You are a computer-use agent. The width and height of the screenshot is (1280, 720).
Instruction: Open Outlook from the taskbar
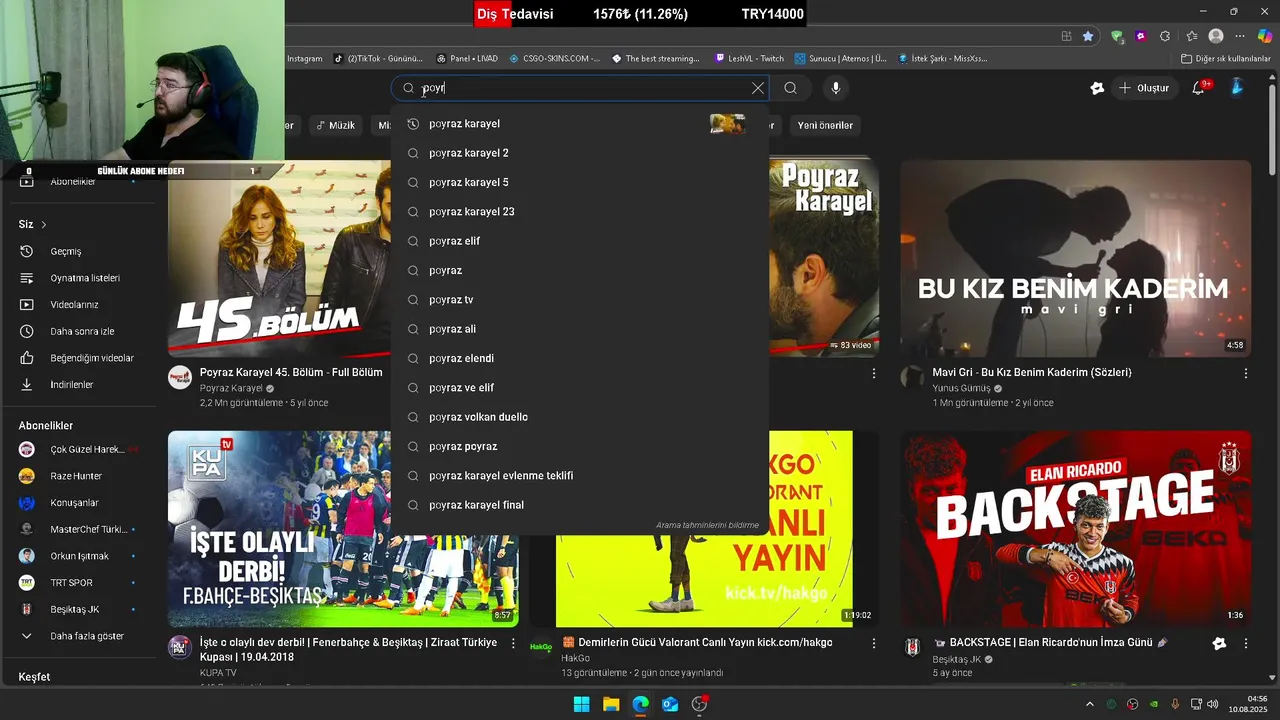coord(670,704)
